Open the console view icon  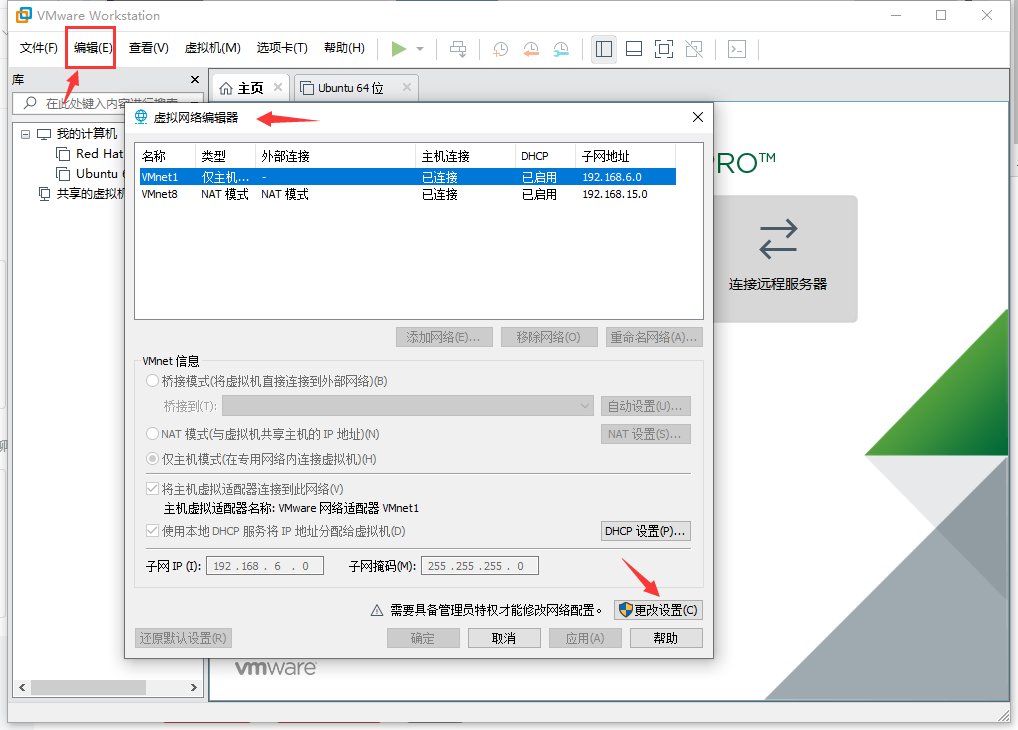[x=737, y=49]
